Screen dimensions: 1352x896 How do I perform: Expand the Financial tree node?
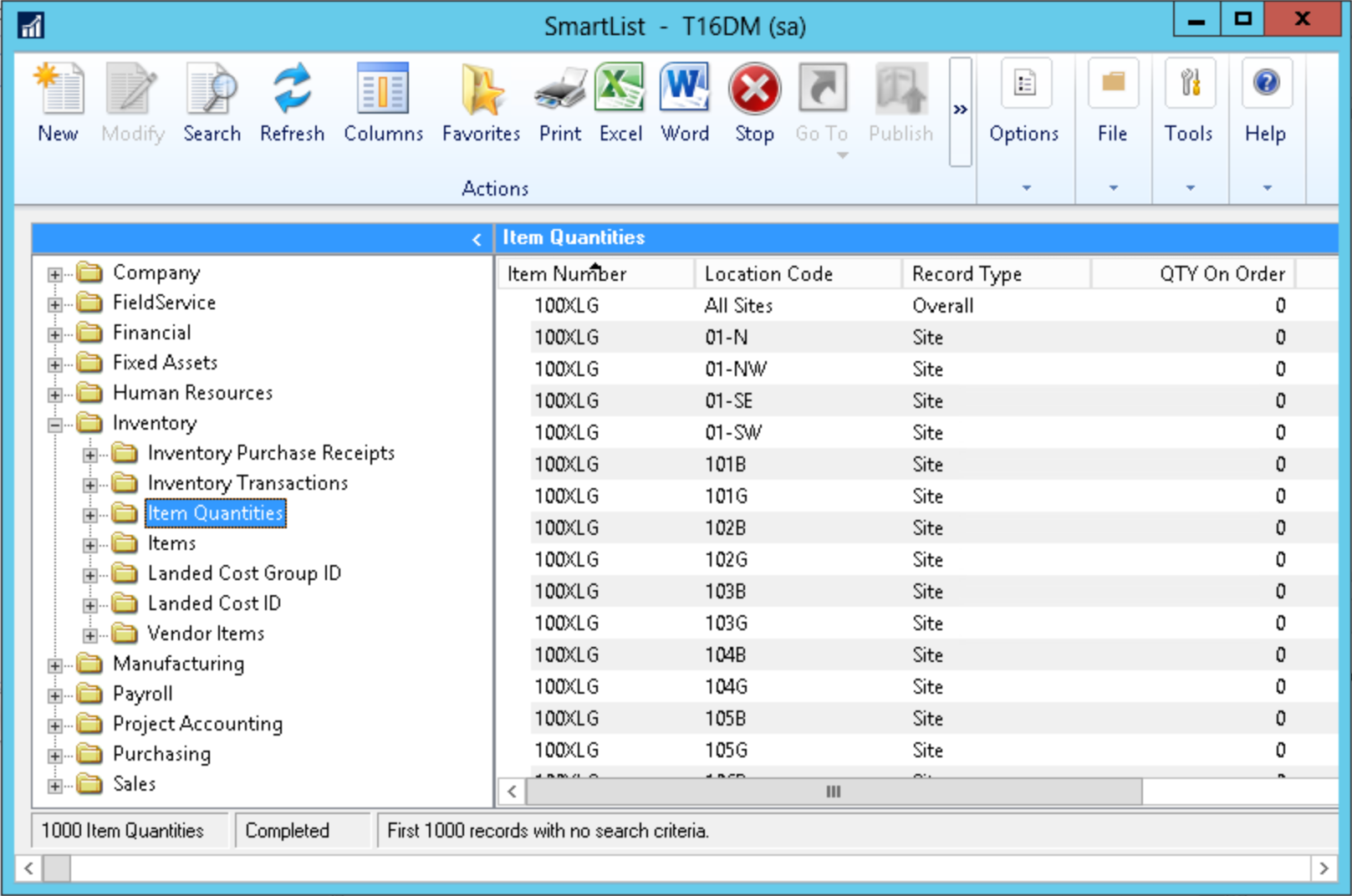point(55,334)
